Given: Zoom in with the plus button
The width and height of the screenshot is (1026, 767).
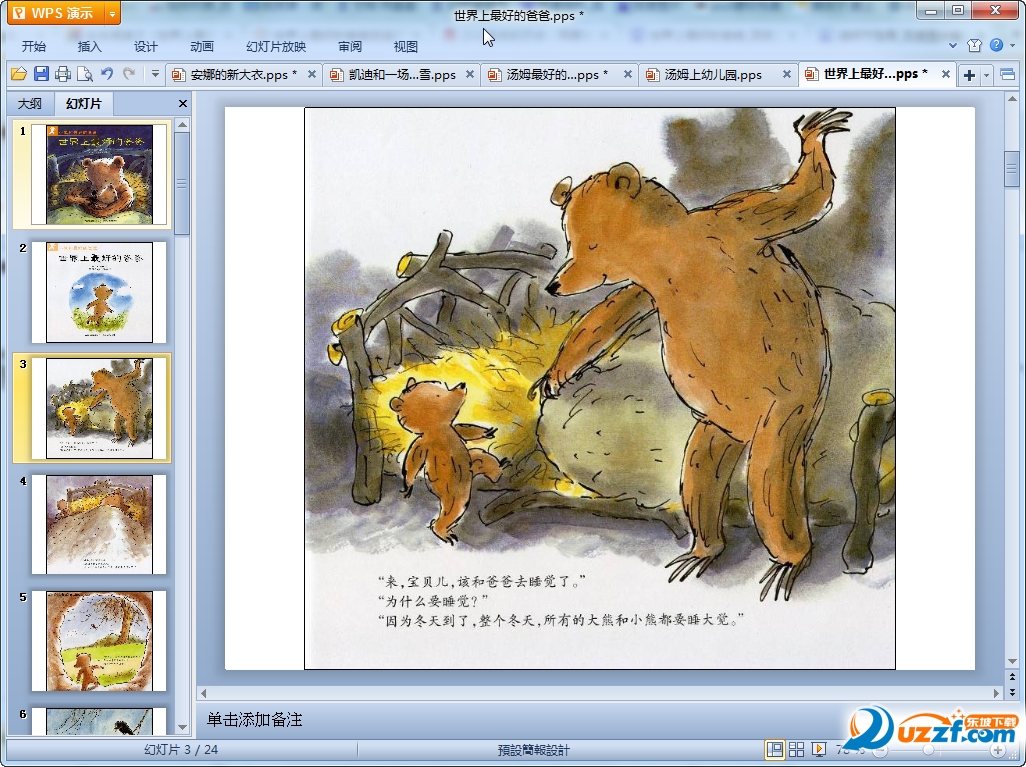Looking at the screenshot, I should coord(998,750).
